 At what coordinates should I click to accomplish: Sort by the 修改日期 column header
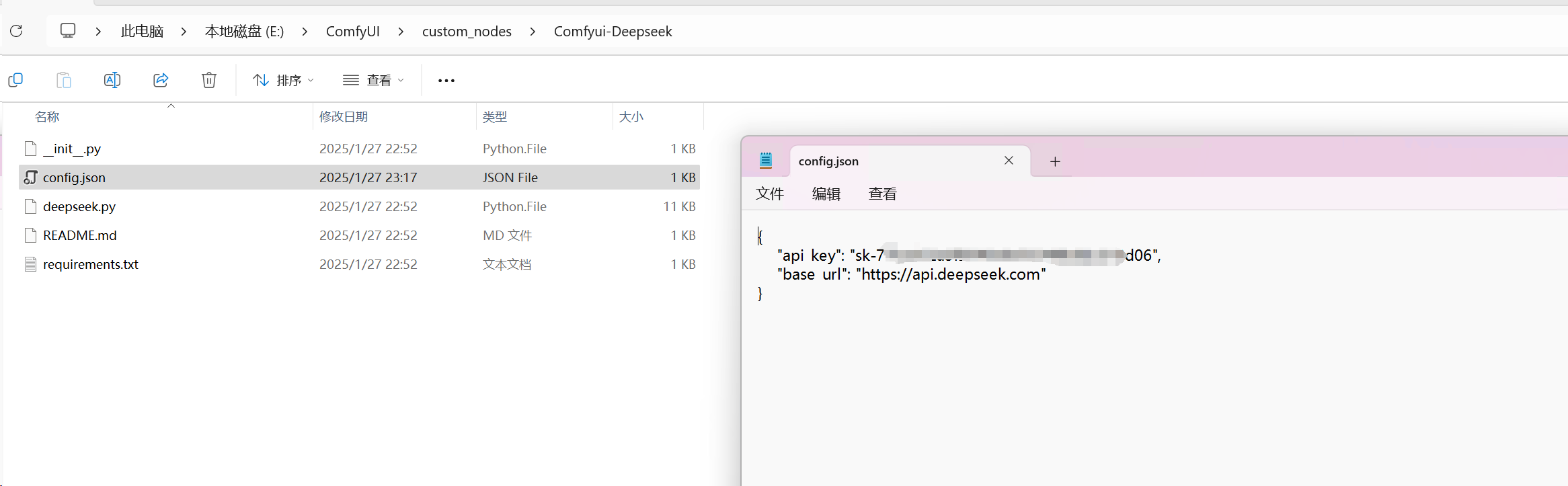click(x=344, y=117)
